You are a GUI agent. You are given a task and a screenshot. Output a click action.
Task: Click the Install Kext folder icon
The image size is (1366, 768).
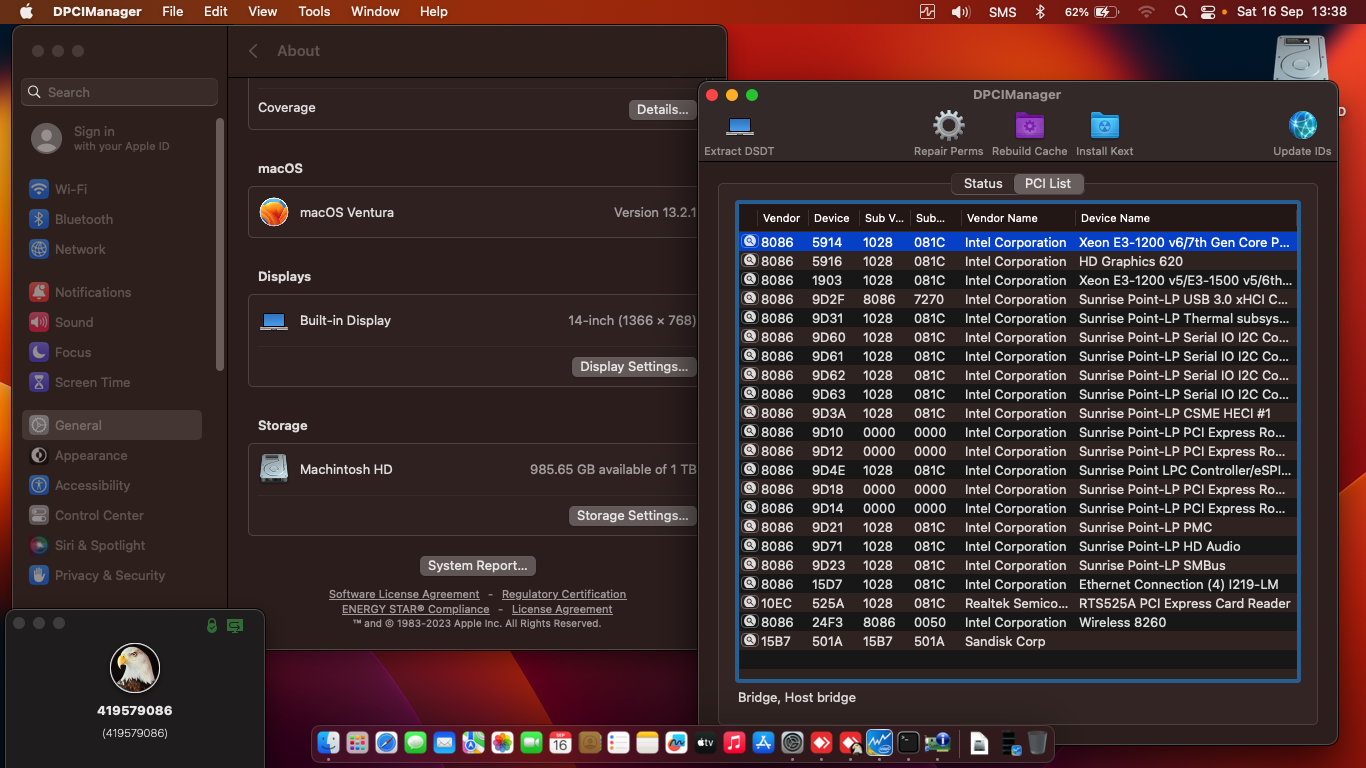click(x=1104, y=125)
